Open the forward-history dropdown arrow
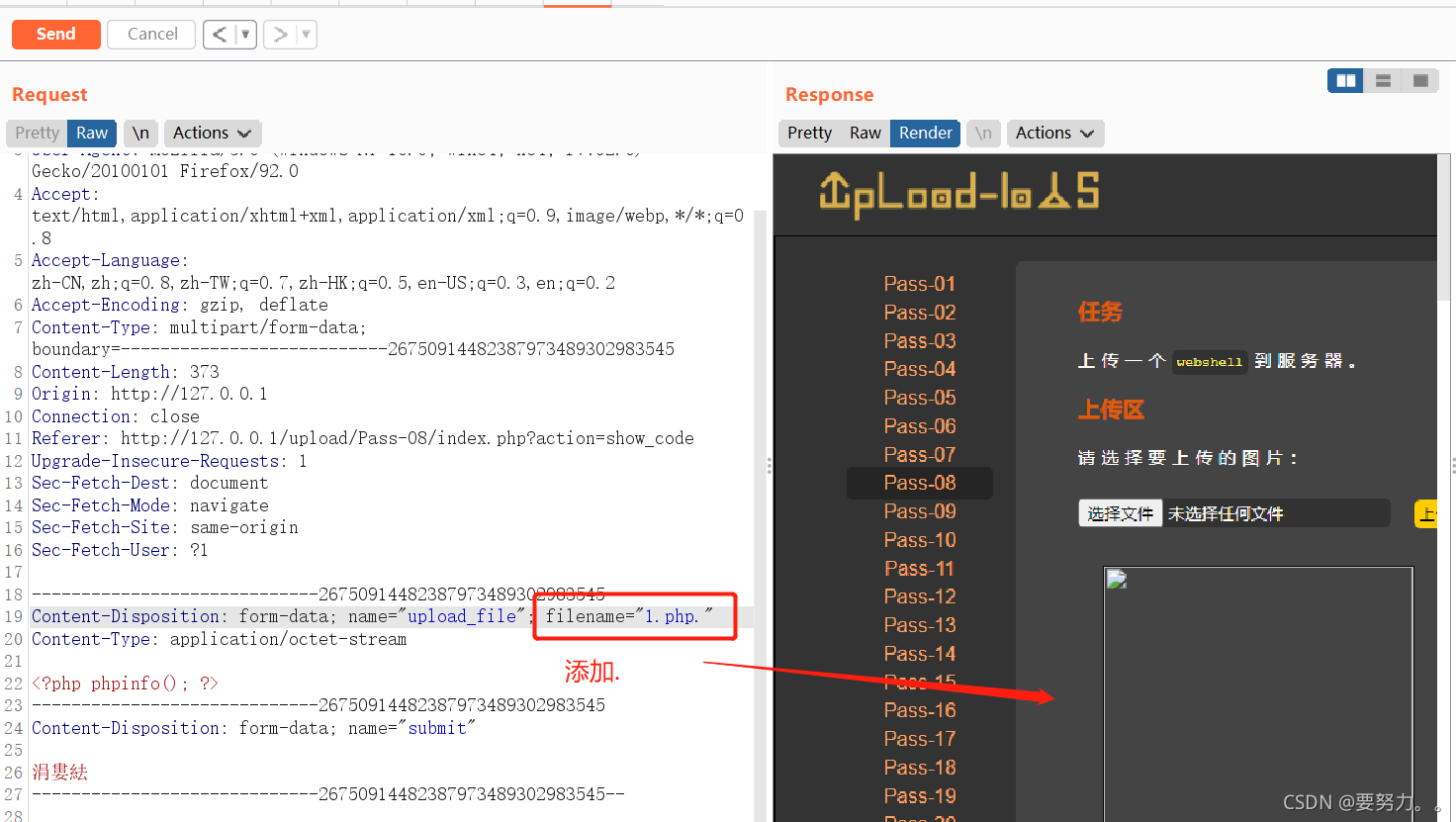This screenshot has width=1456, height=822. click(x=307, y=35)
